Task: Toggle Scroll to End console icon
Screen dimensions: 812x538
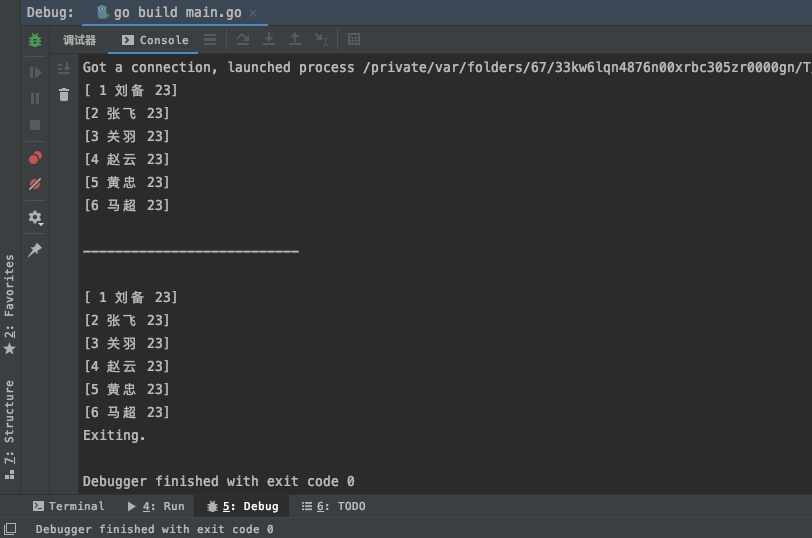Action: [x=64, y=68]
